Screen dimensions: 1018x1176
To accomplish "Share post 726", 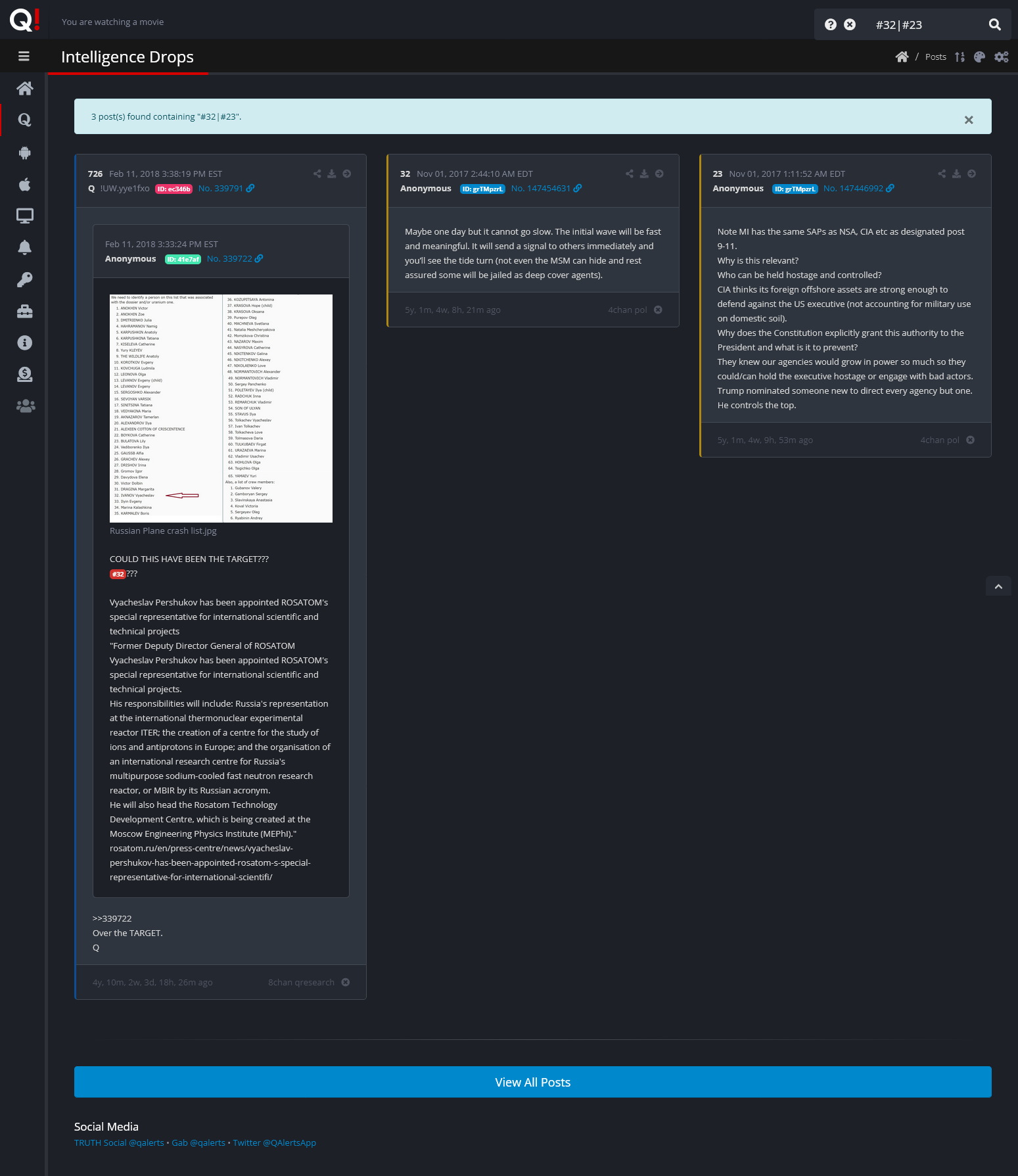I will click(x=317, y=174).
